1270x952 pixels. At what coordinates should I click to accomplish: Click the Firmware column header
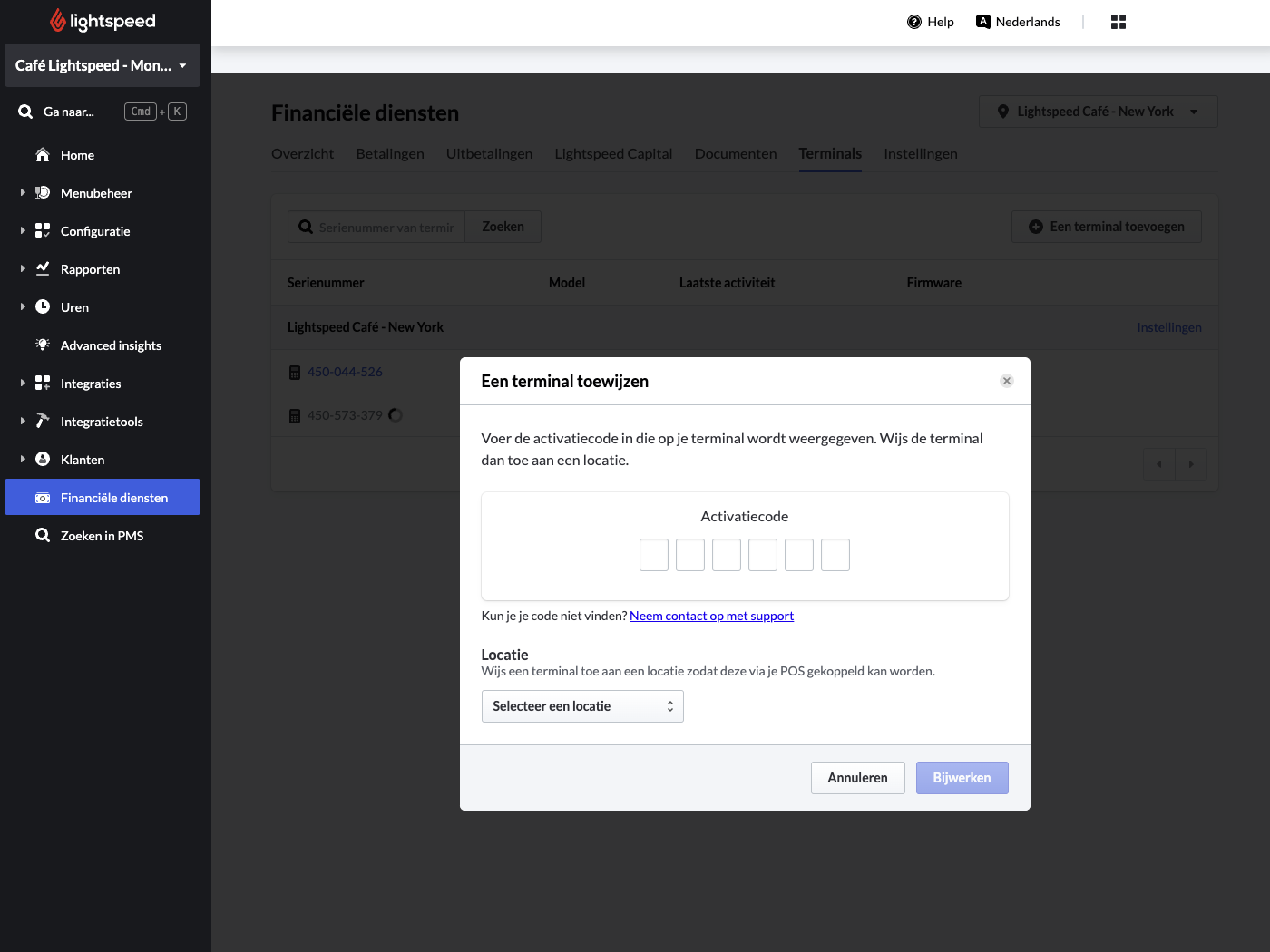pyautogui.click(x=934, y=283)
